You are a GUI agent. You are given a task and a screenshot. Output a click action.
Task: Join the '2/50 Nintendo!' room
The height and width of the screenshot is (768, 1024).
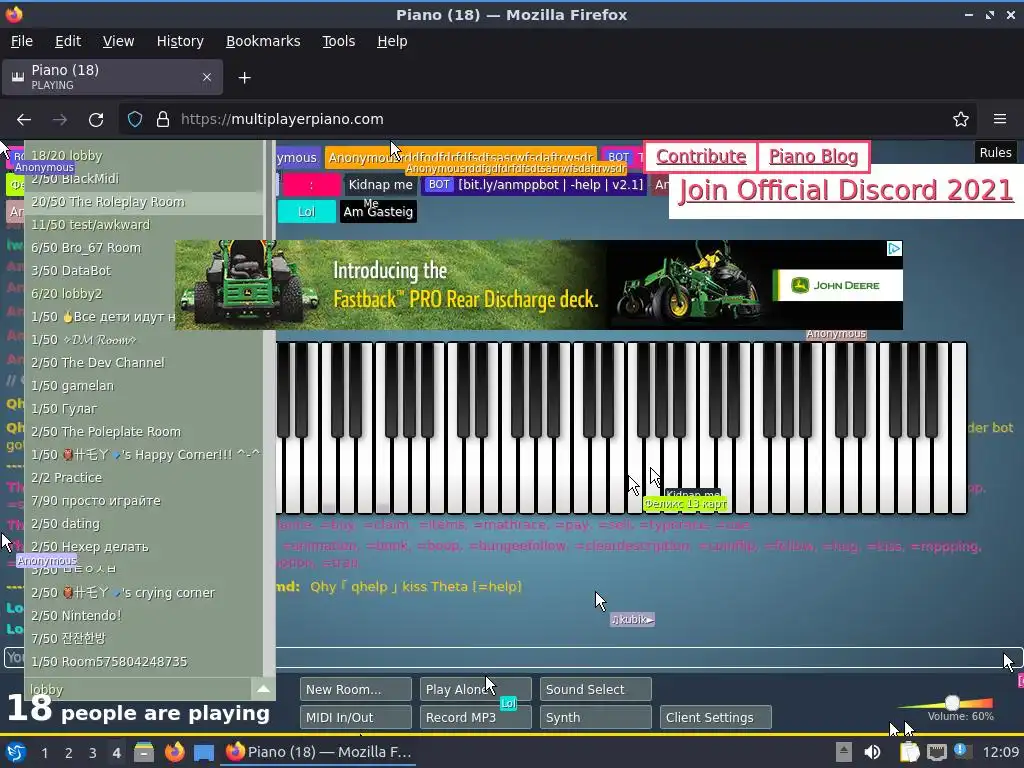pyautogui.click(x=144, y=615)
